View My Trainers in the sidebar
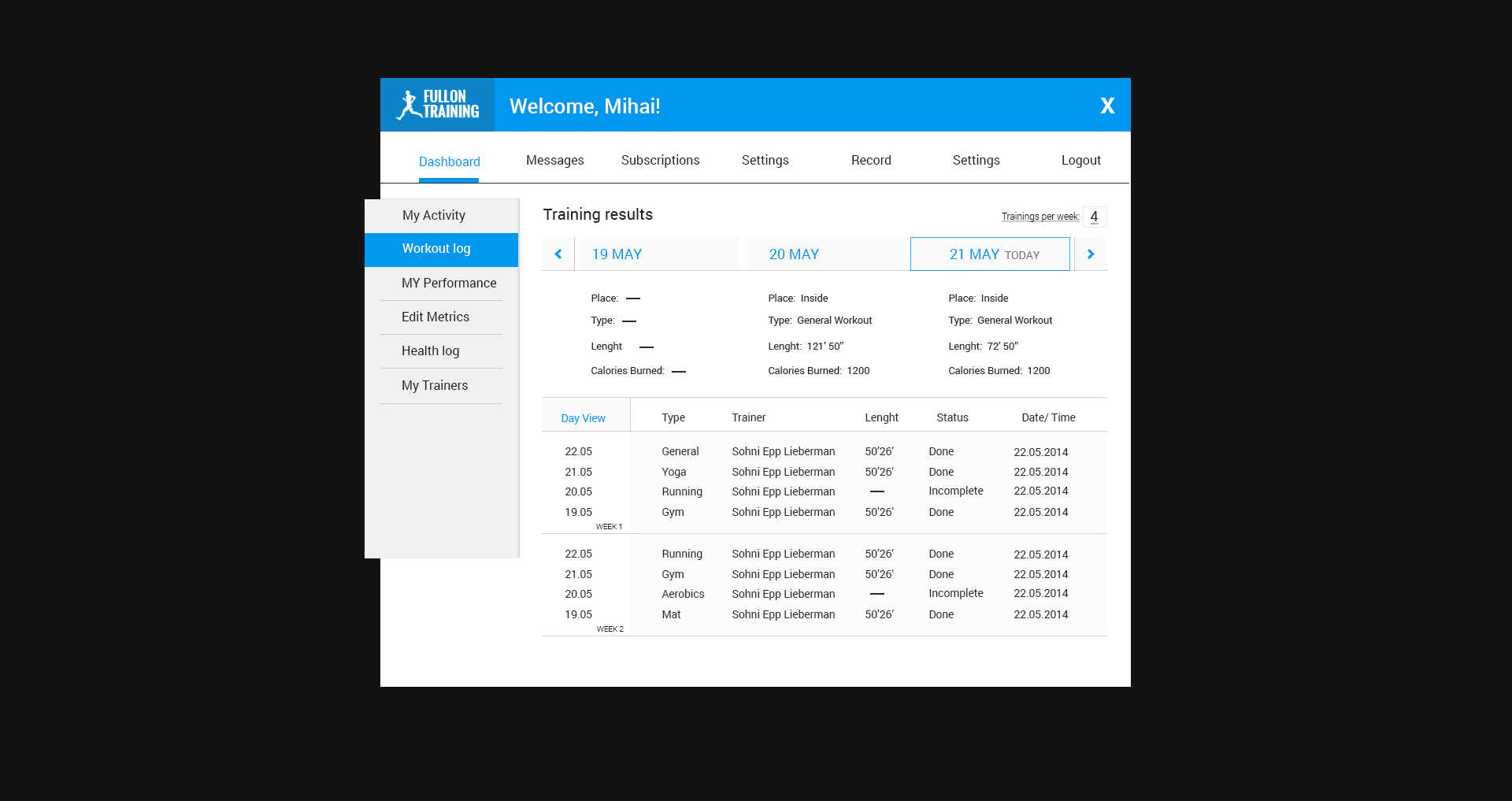This screenshot has width=1512, height=801. pos(435,386)
